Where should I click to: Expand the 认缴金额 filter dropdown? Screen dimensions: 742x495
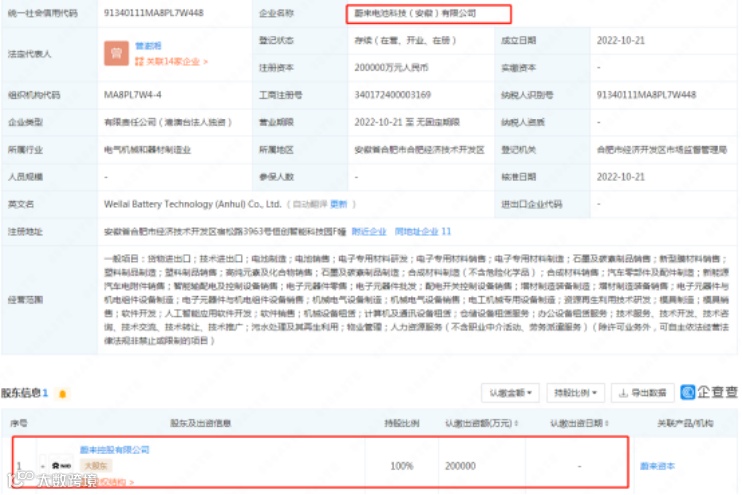[510, 393]
